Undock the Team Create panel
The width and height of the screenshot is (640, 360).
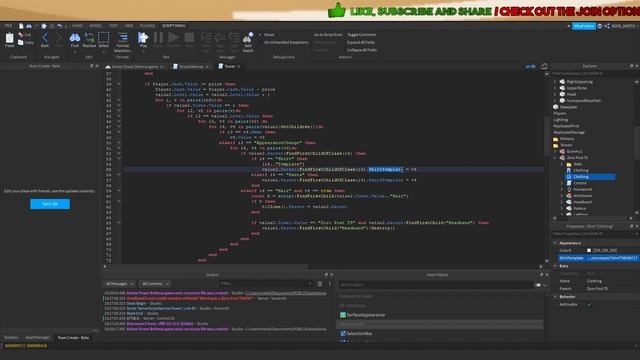click(91, 66)
